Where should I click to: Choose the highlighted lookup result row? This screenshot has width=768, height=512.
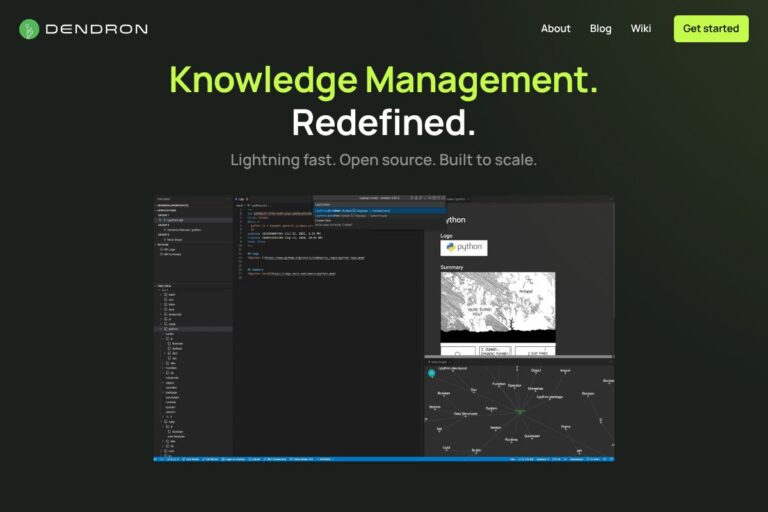[x=378, y=210]
